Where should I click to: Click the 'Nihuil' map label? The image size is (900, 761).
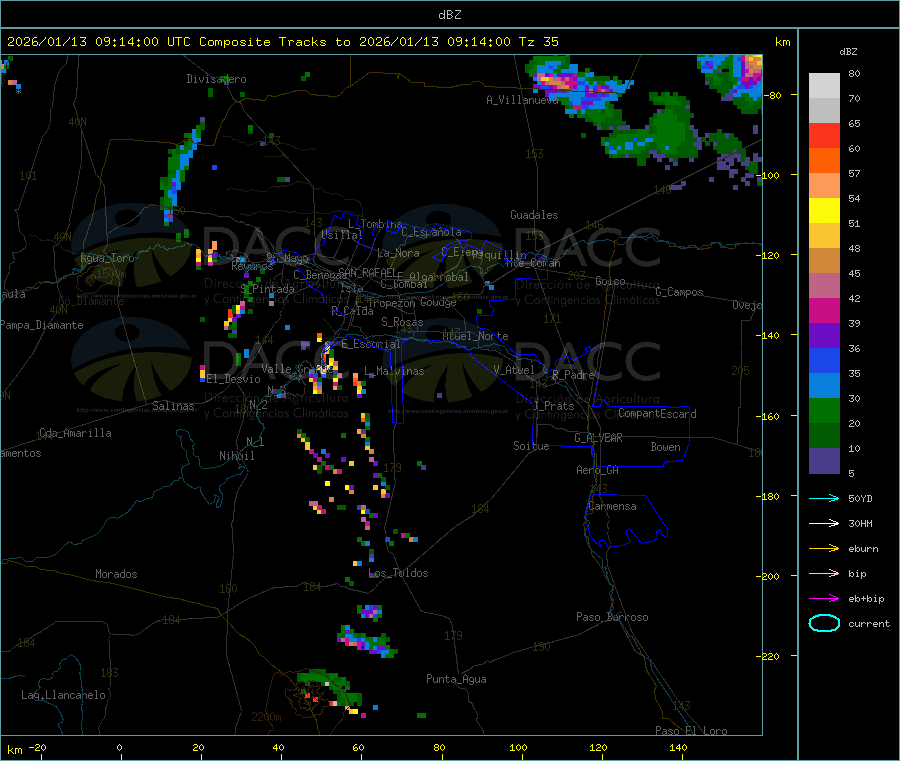pyautogui.click(x=236, y=456)
